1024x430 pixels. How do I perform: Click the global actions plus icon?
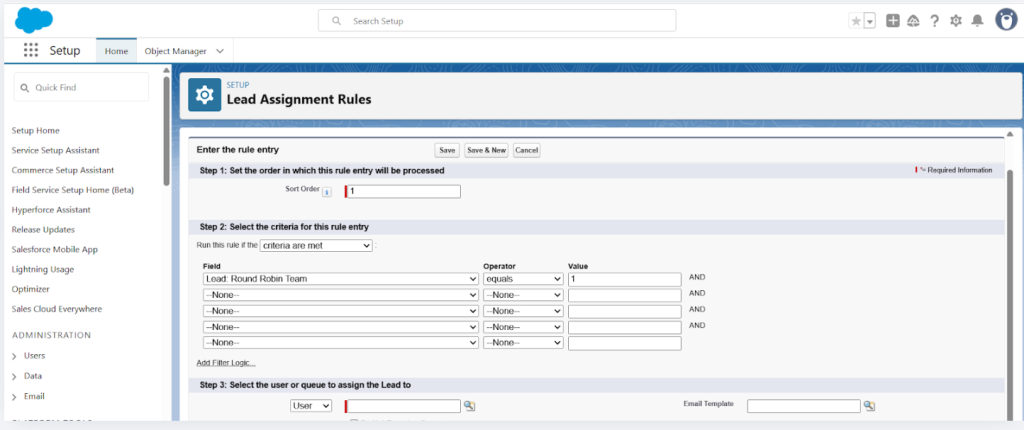pos(893,21)
